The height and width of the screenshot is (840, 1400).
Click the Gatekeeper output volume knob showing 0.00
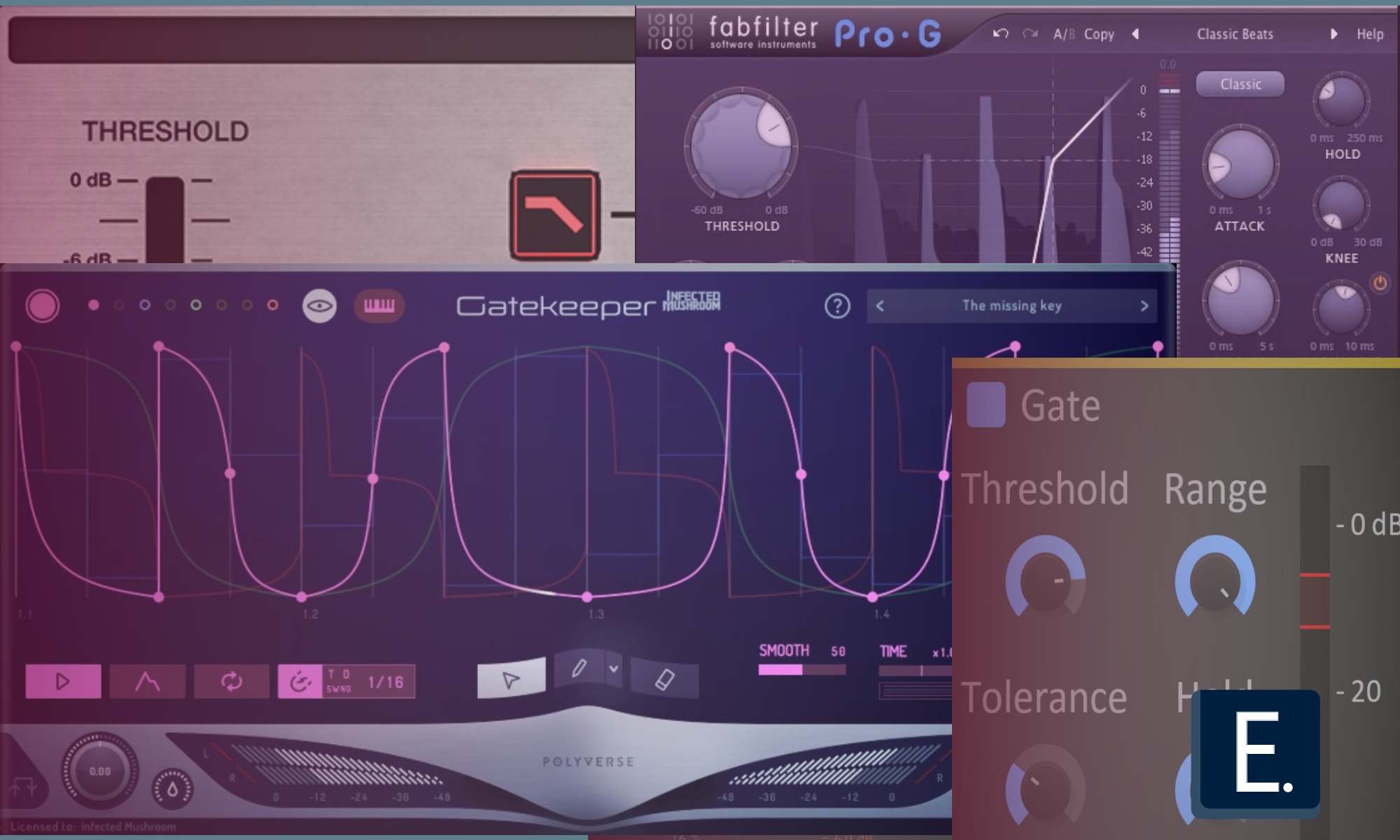tap(100, 771)
